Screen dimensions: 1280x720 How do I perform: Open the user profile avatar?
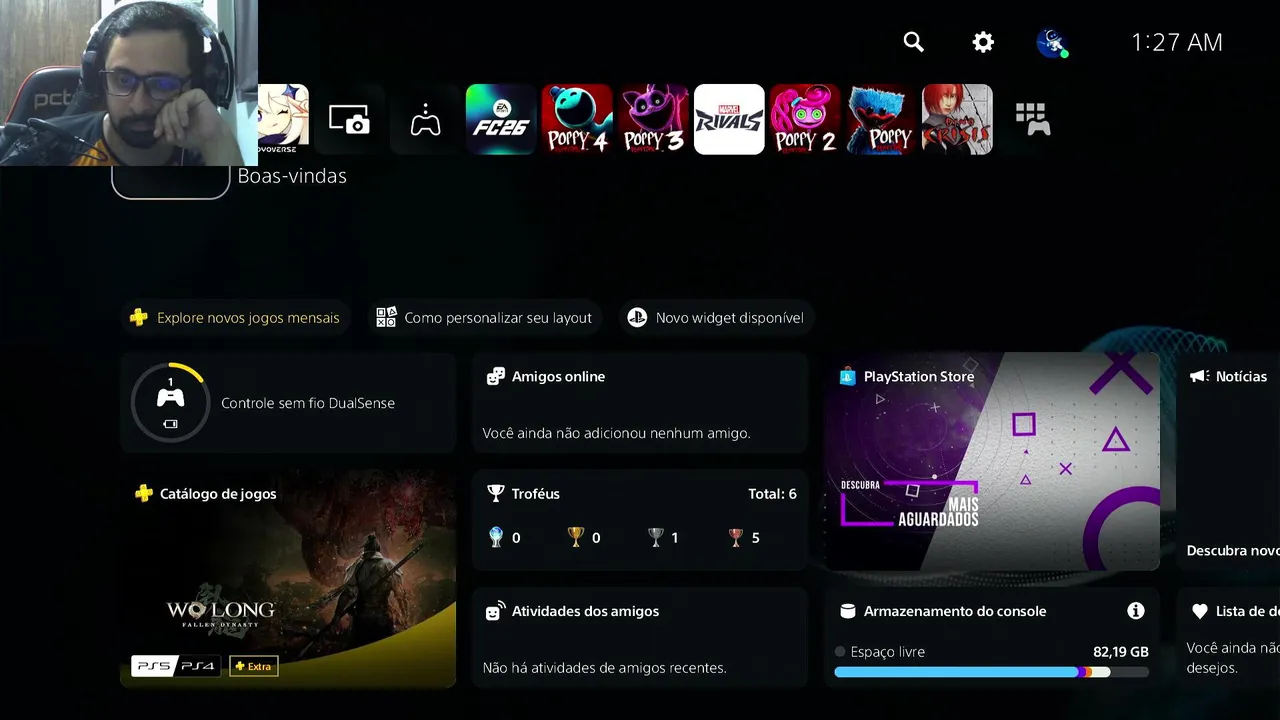(x=1052, y=42)
